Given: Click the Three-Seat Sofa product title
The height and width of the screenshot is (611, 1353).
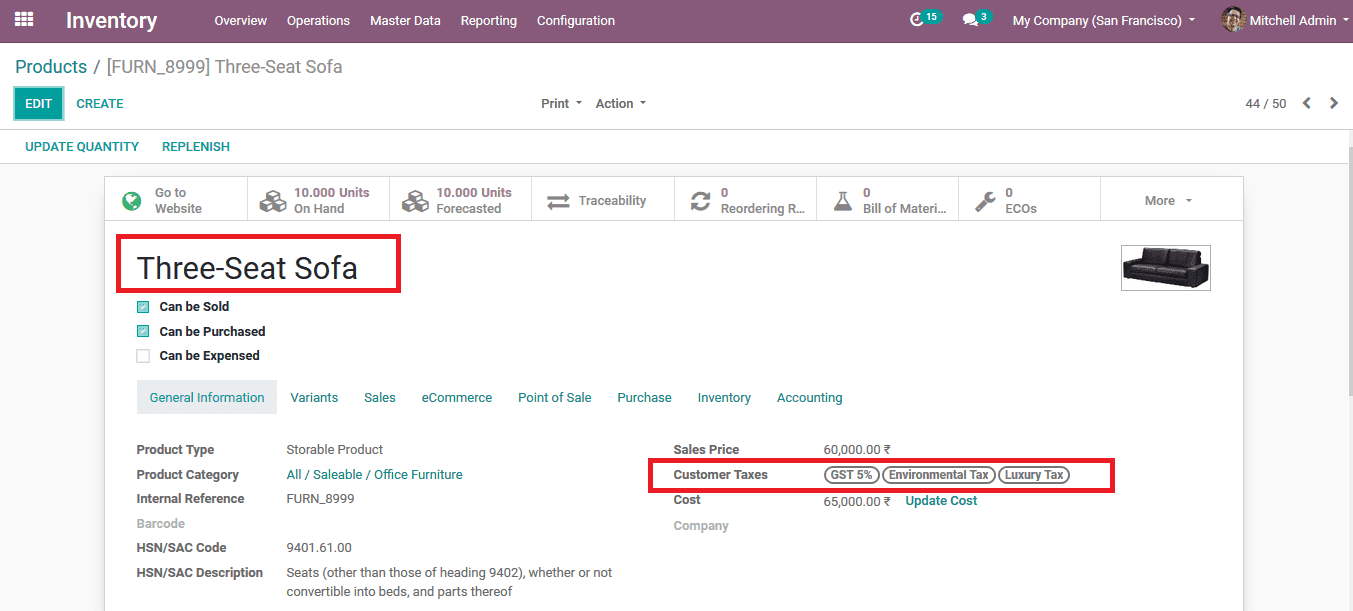Looking at the screenshot, I should coord(247,268).
